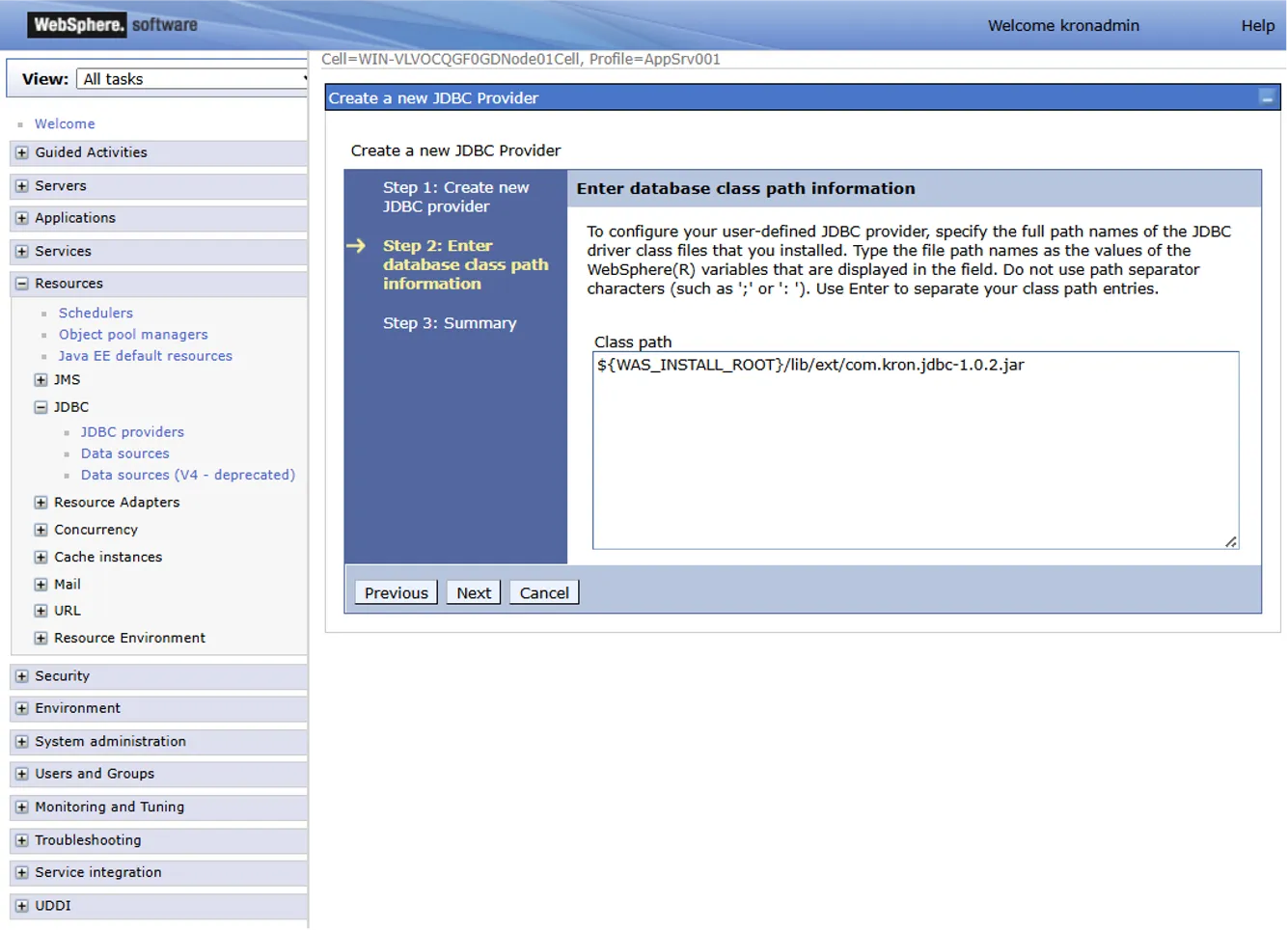Expand the Troubleshooting section
Image resolution: width=1288 pixels, height=931 pixels.
pos(21,841)
